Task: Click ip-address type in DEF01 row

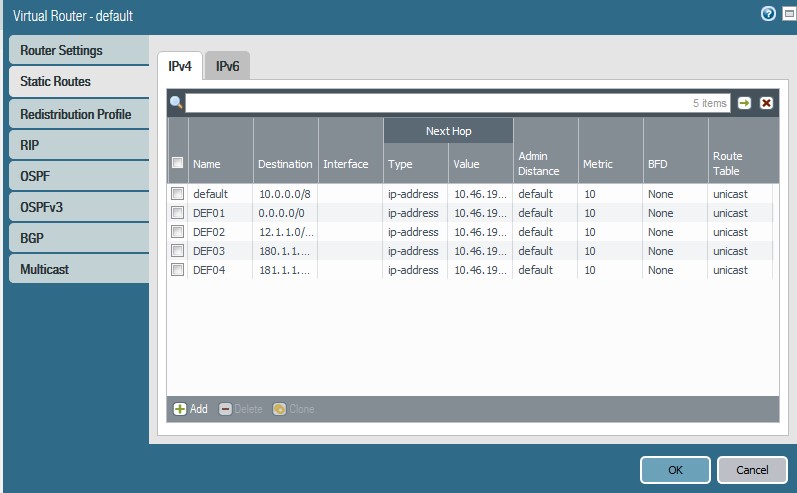Action: 413,213
